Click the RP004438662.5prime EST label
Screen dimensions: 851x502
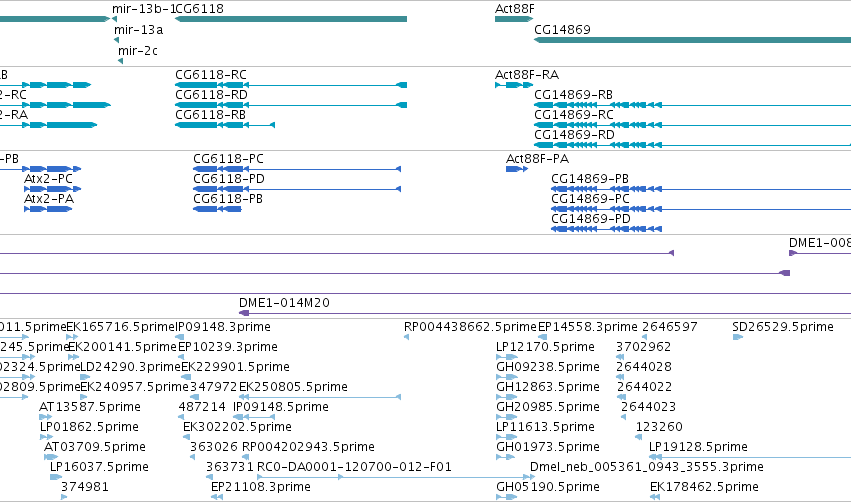[x=470, y=327]
